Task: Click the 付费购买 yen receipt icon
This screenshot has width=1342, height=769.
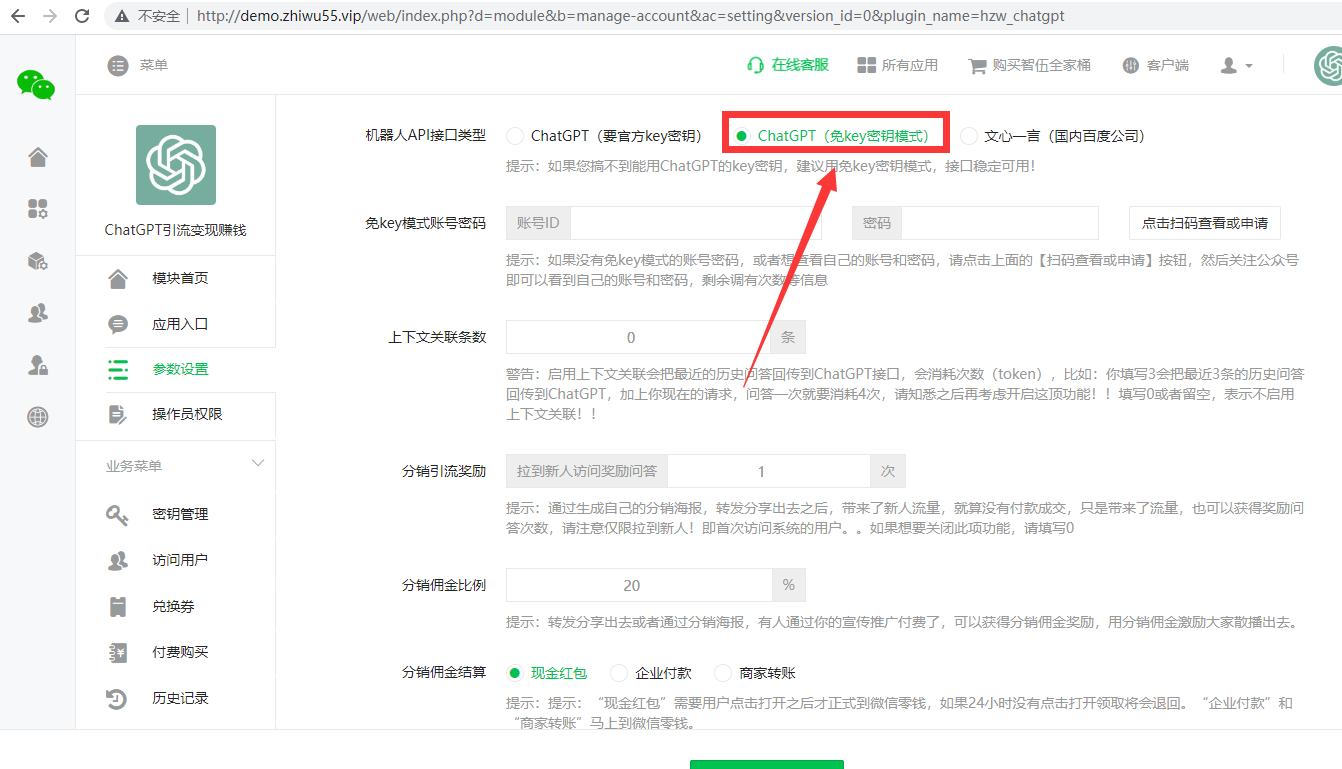Action: click(118, 652)
